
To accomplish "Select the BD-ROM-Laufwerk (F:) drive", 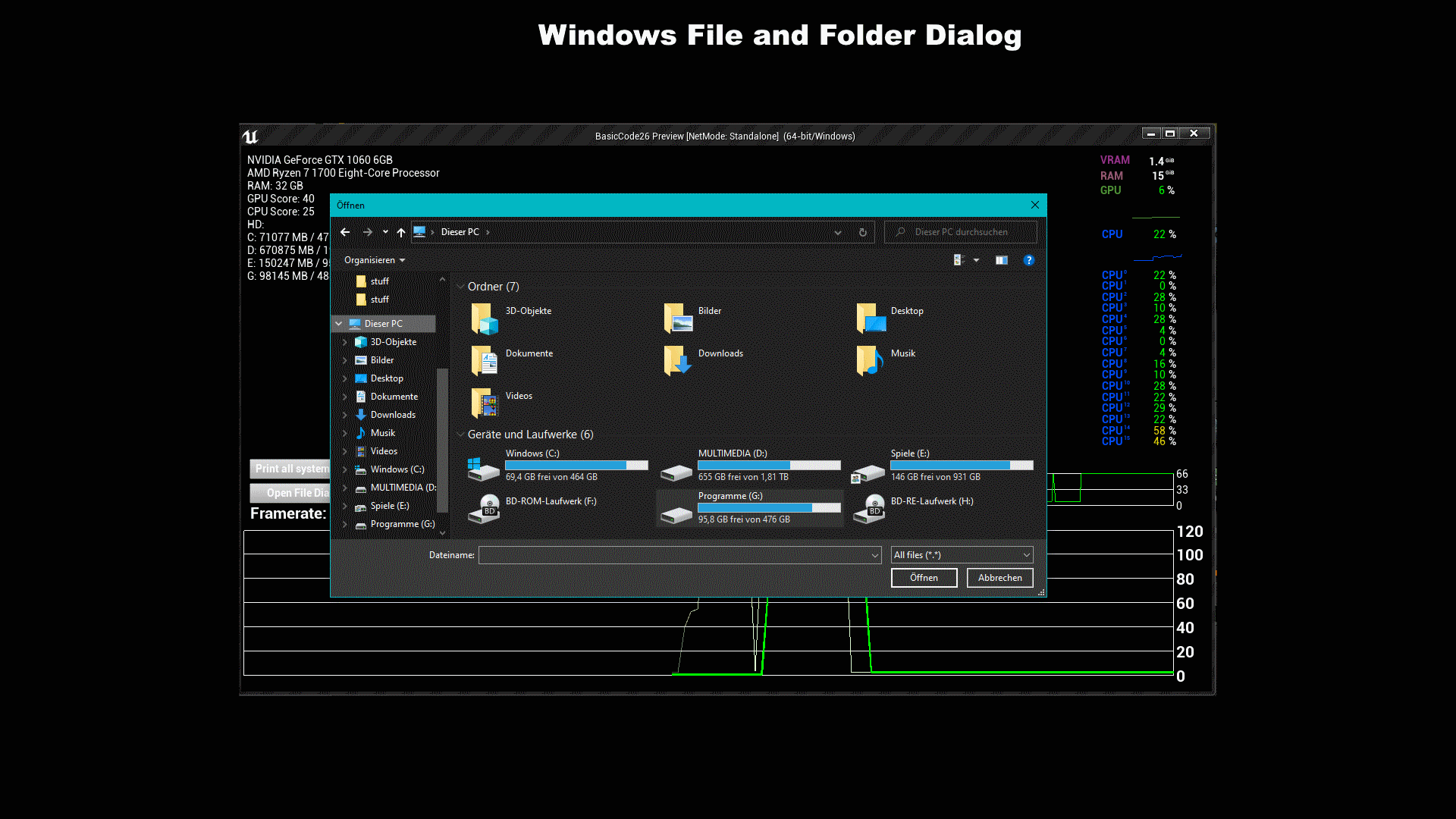I will tap(551, 500).
